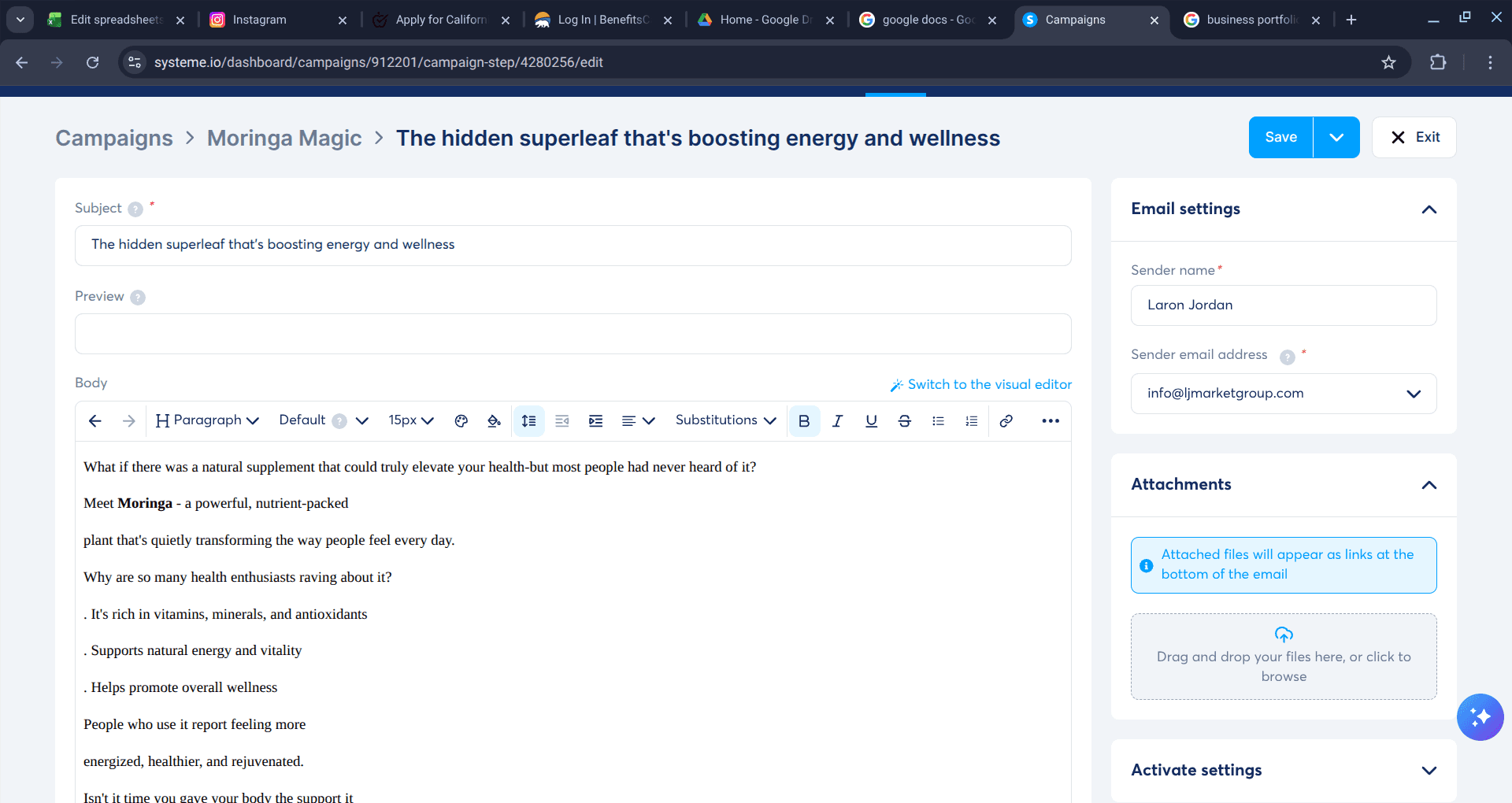
Task: Apply strikethrough to selected text
Action: (x=904, y=421)
